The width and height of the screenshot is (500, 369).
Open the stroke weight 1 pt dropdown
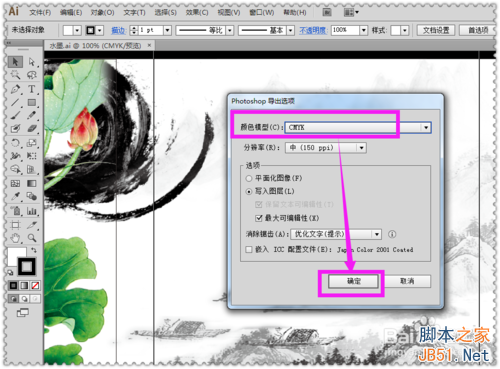pyautogui.click(x=168, y=31)
